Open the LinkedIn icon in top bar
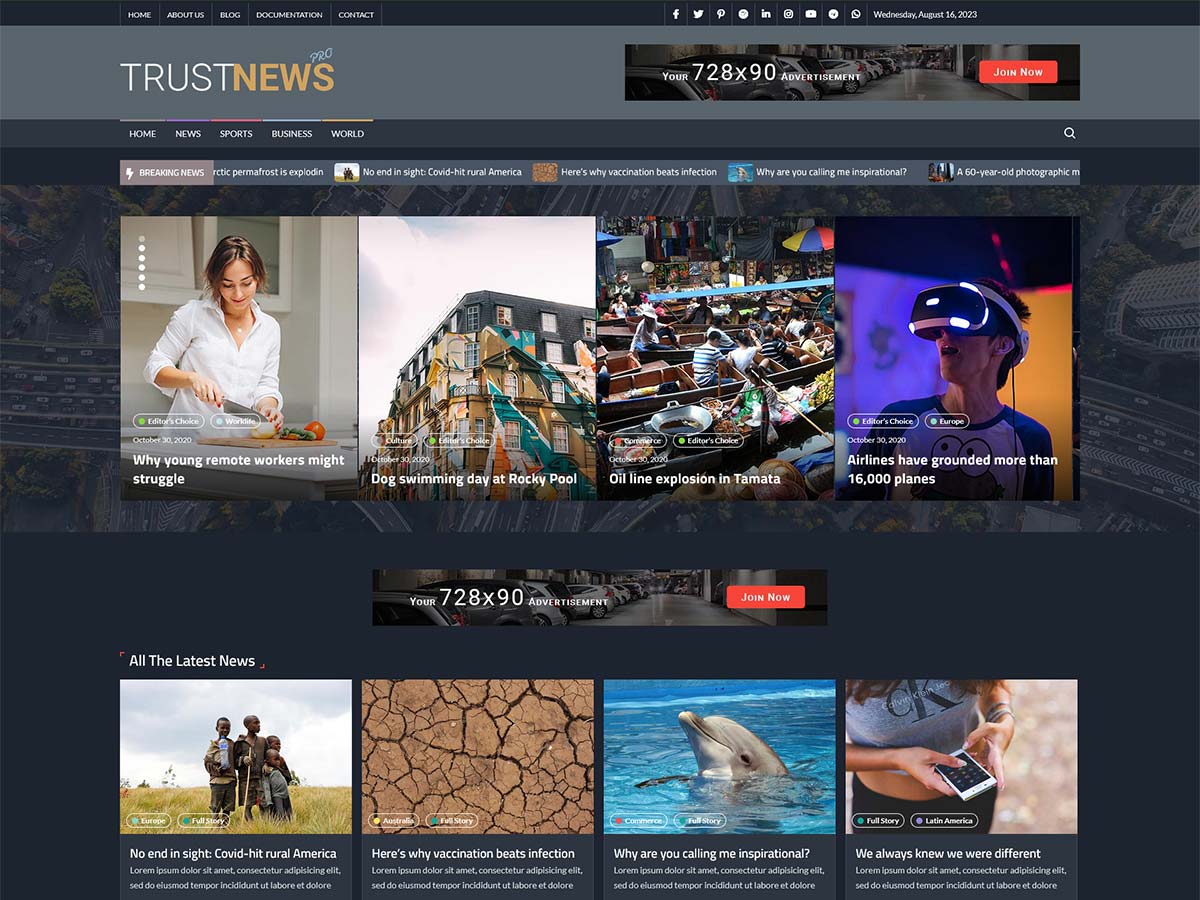1200x900 pixels. (766, 14)
